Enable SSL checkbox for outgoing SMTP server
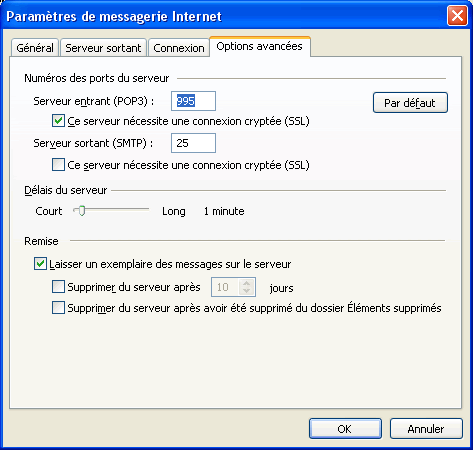The height and width of the screenshot is (450, 473). tap(58, 165)
